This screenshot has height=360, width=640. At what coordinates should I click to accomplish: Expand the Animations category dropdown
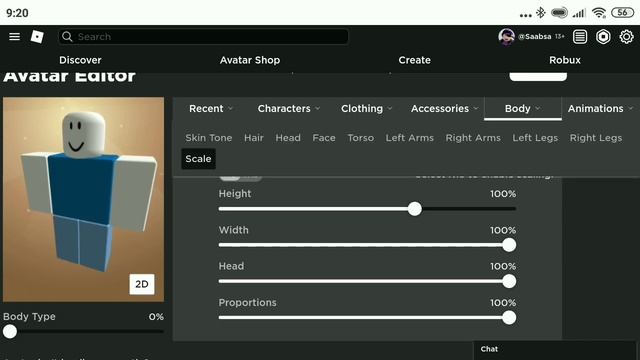point(600,109)
